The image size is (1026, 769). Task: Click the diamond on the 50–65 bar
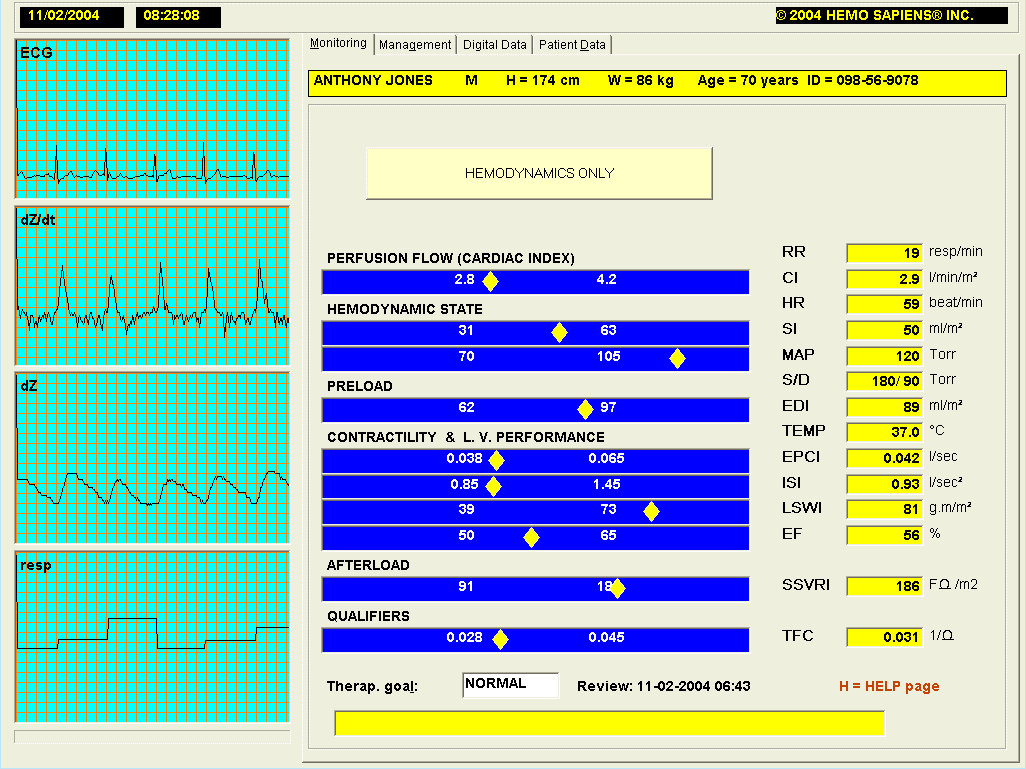coord(531,538)
